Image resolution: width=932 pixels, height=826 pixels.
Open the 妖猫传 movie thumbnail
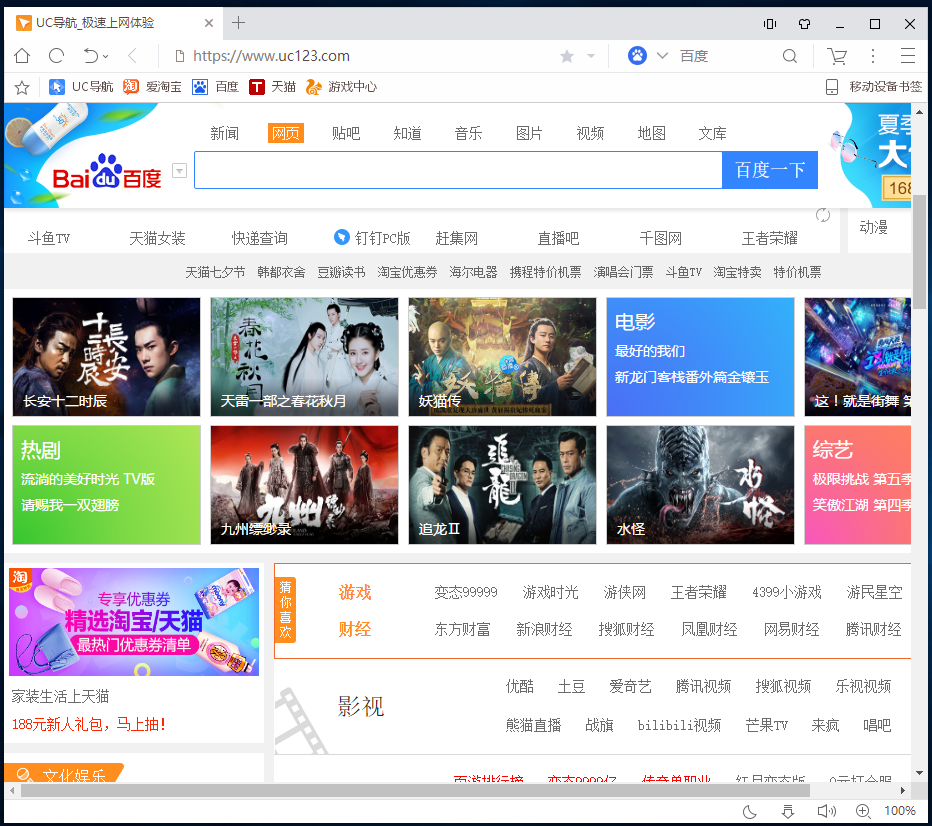pos(502,357)
